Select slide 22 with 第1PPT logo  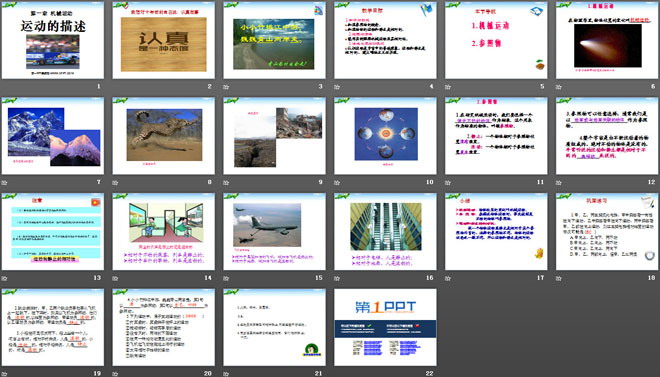point(385,327)
